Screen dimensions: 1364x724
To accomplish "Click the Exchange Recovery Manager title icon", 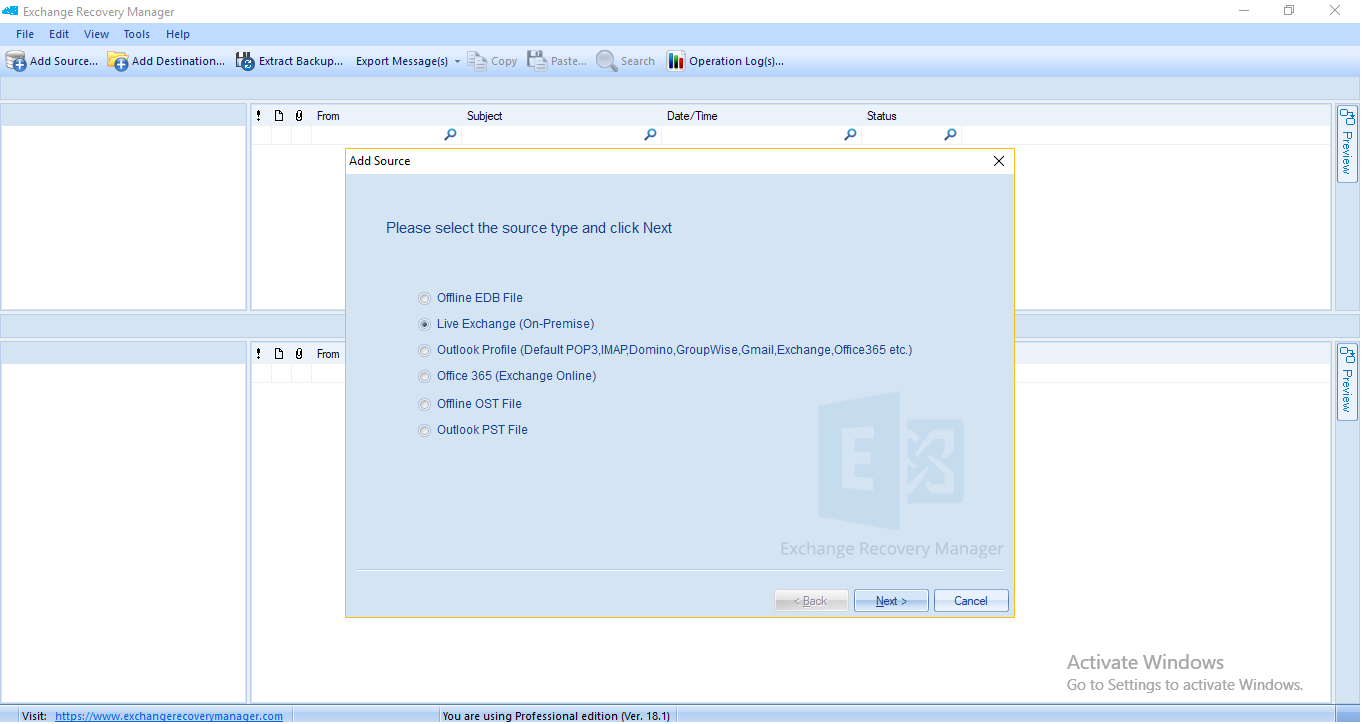I will [x=10, y=11].
